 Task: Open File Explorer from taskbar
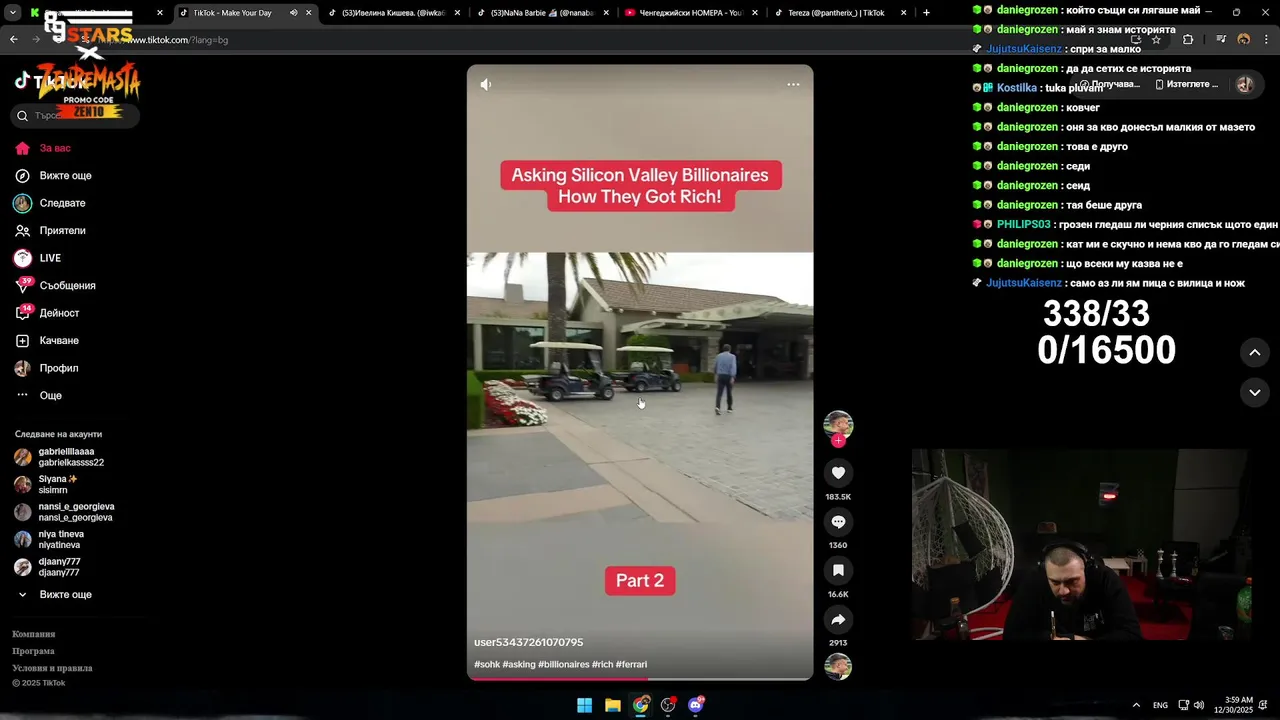click(x=613, y=705)
